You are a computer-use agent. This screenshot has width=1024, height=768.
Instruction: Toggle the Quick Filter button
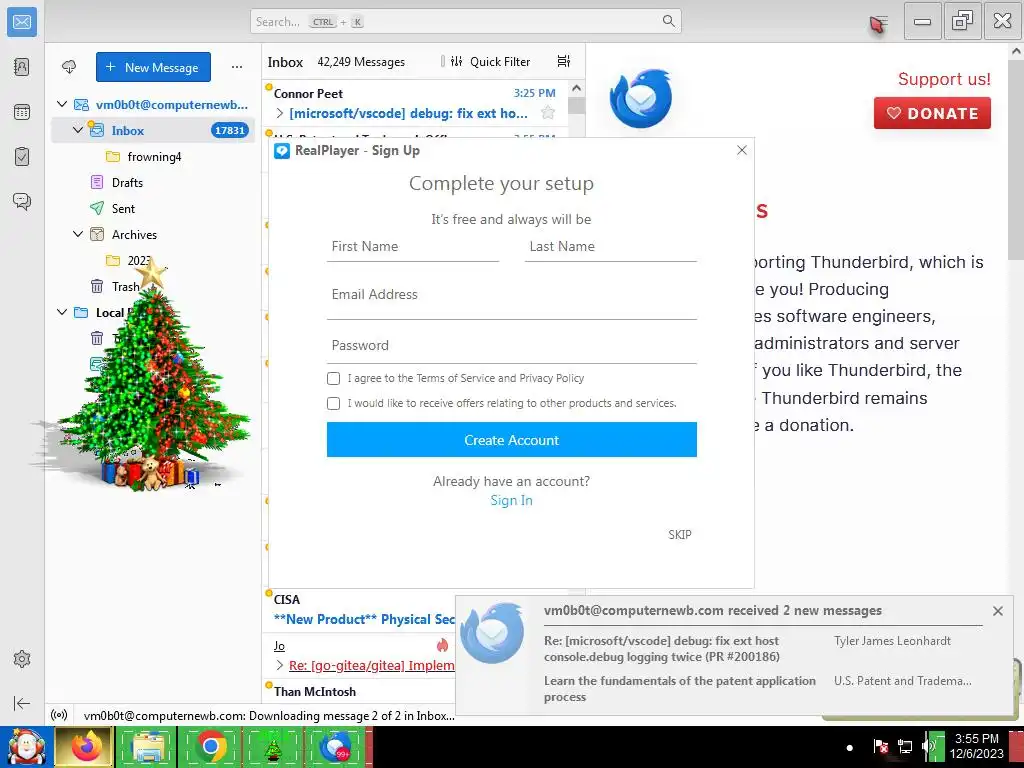point(490,61)
